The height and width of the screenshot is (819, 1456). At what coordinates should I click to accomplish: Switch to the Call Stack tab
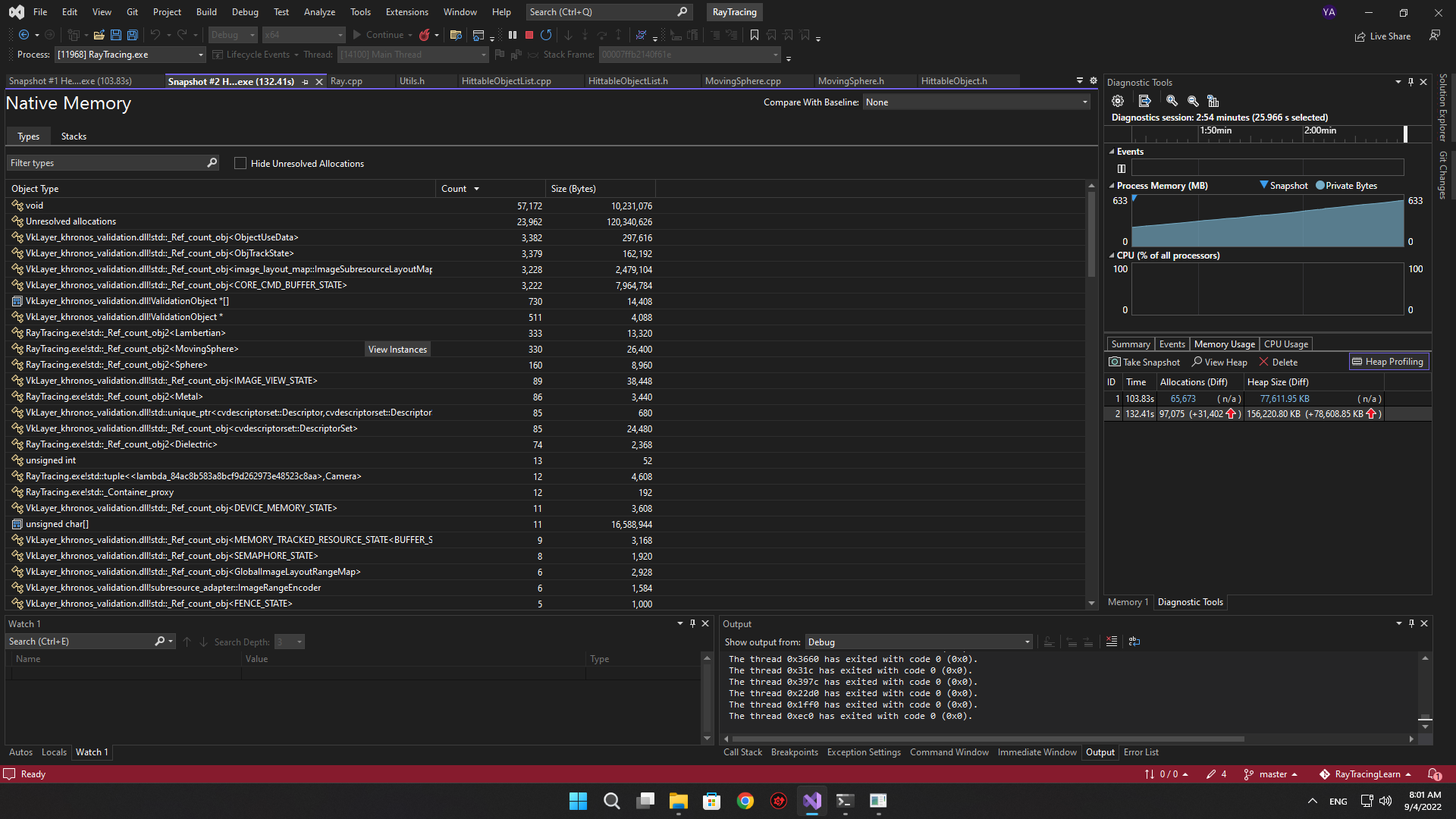pyautogui.click(x=742, y=752)
